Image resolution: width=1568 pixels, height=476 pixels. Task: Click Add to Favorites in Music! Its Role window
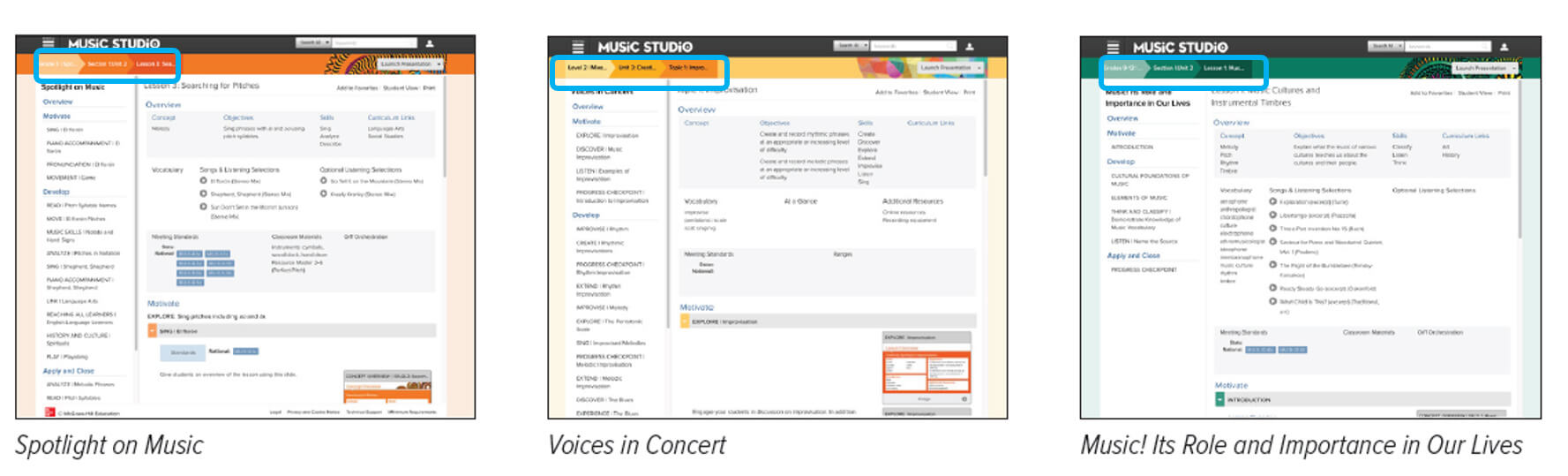(1430, 93)
